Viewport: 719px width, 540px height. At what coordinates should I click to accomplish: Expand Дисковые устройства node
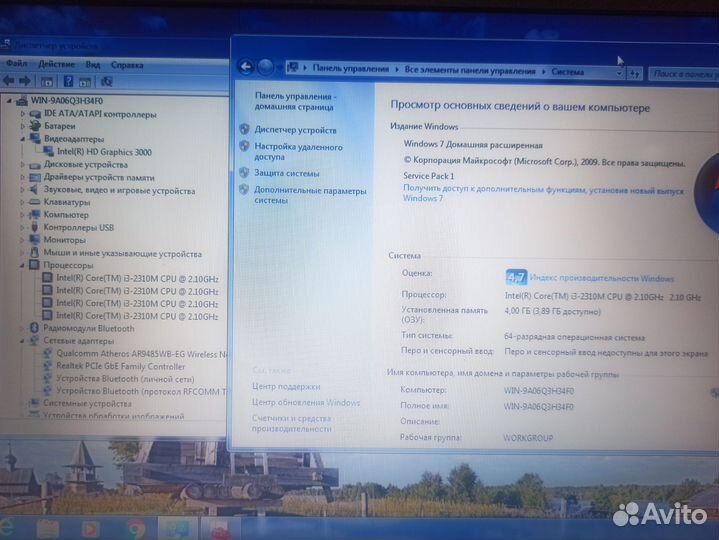tap(22, 164)
